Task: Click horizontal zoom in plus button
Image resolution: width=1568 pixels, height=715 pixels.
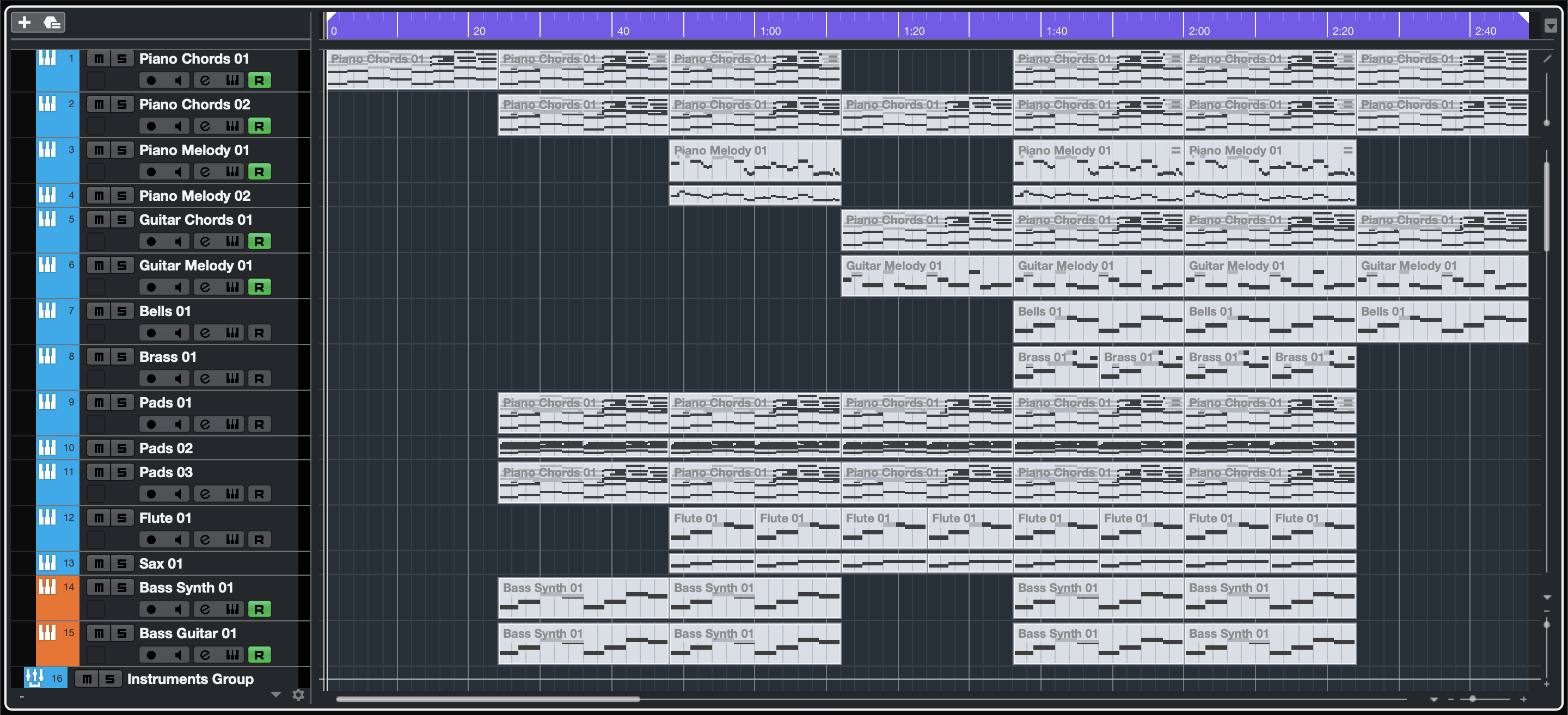Action: pyautogui.click(x=1523, y=700)
